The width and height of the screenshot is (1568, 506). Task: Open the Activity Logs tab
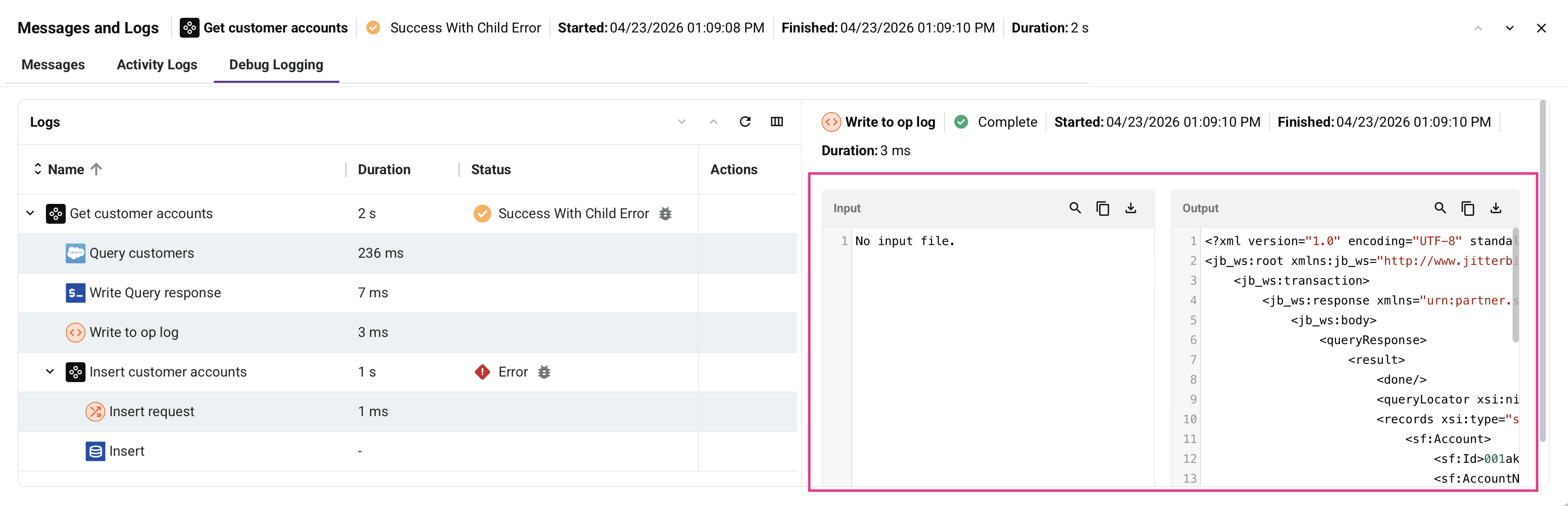tap(156, 65)
